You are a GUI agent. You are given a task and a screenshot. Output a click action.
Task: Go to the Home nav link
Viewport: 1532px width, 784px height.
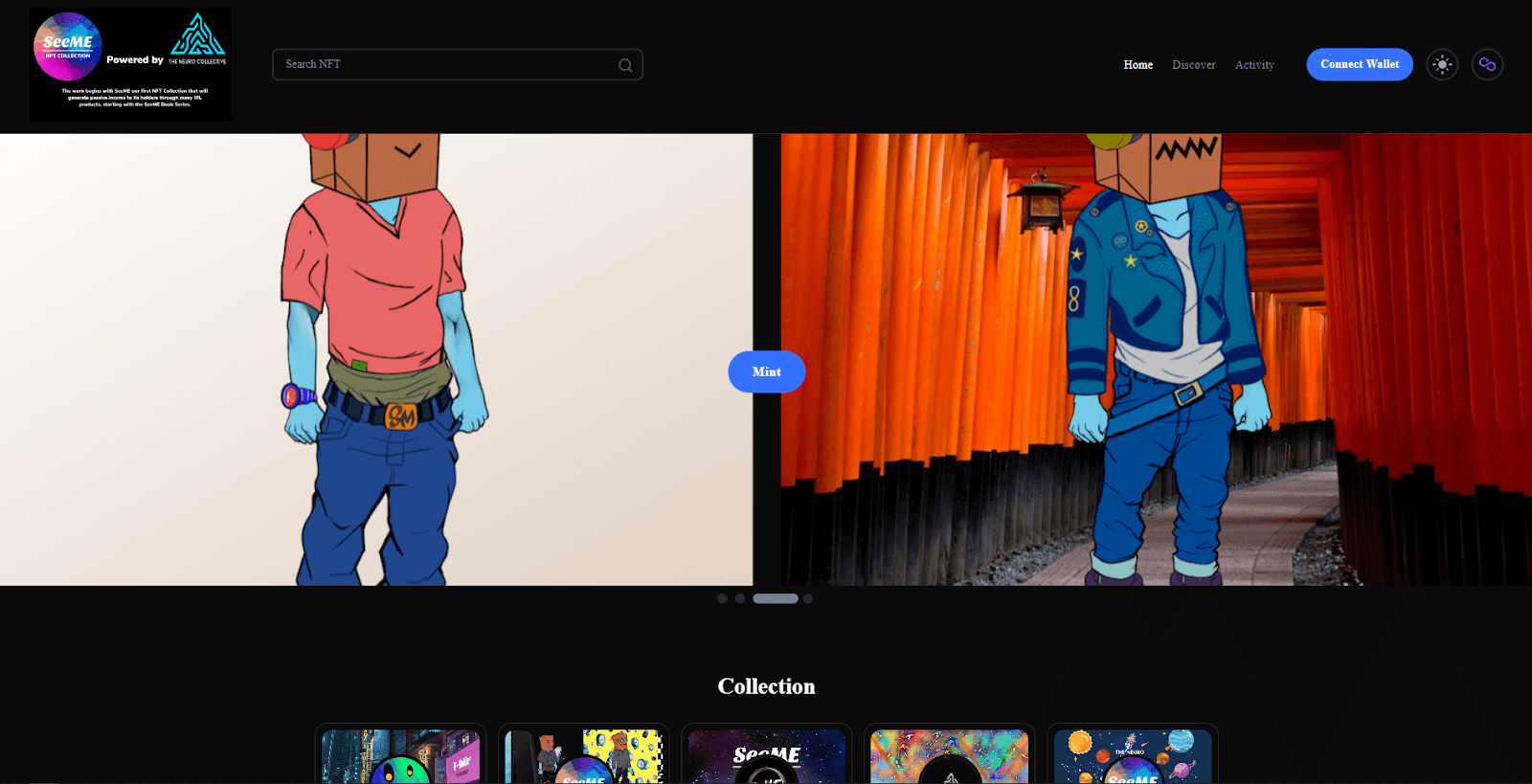point(1138,65)
